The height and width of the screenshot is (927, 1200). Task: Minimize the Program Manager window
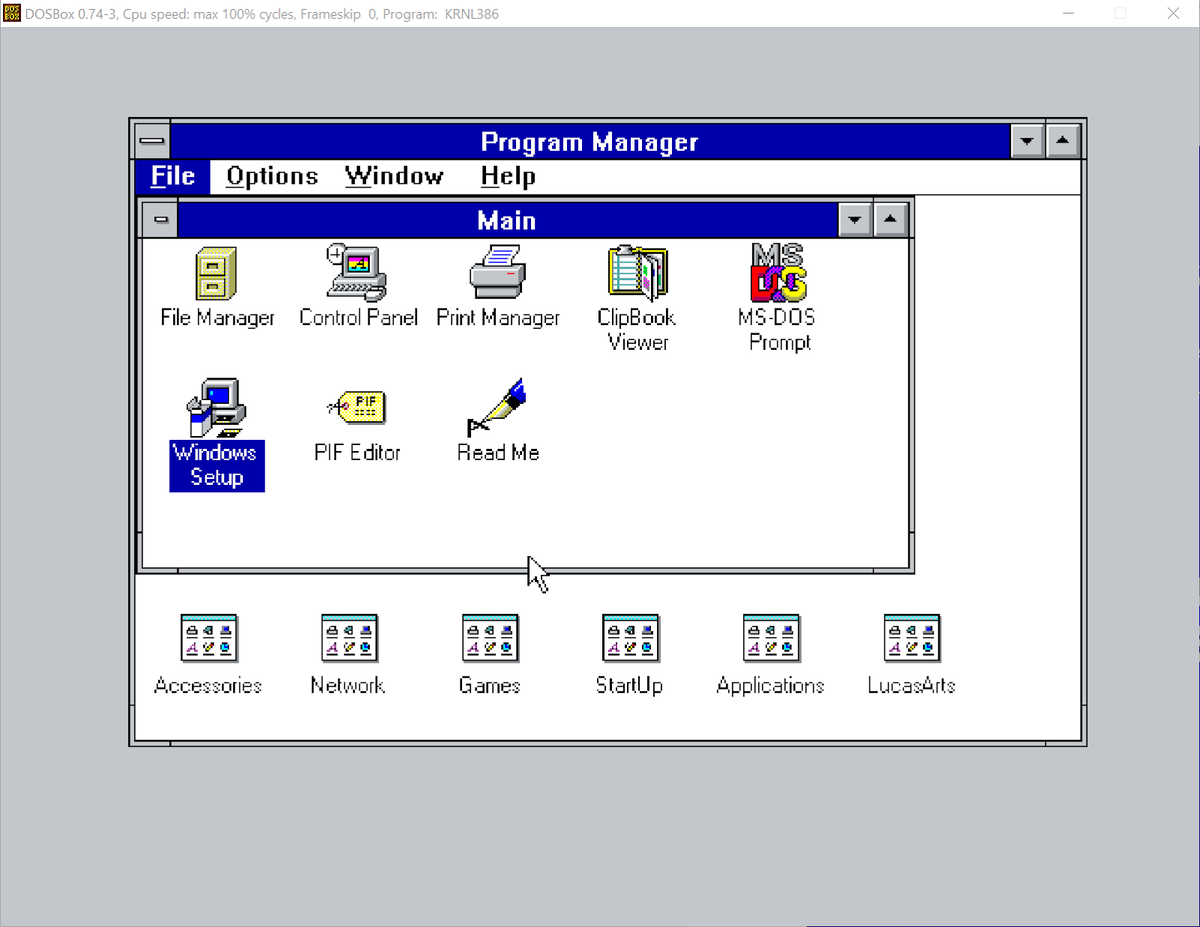tap(1027, 141)
